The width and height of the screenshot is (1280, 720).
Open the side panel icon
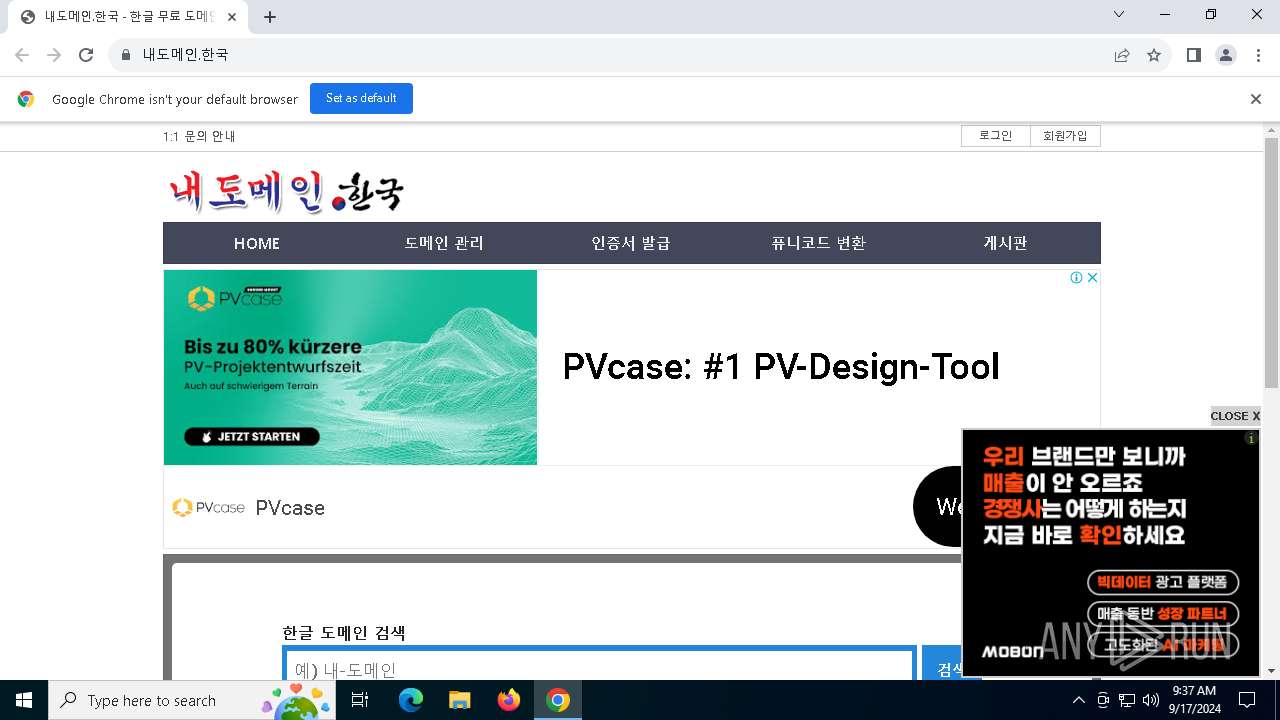[x=1194, y=55]
